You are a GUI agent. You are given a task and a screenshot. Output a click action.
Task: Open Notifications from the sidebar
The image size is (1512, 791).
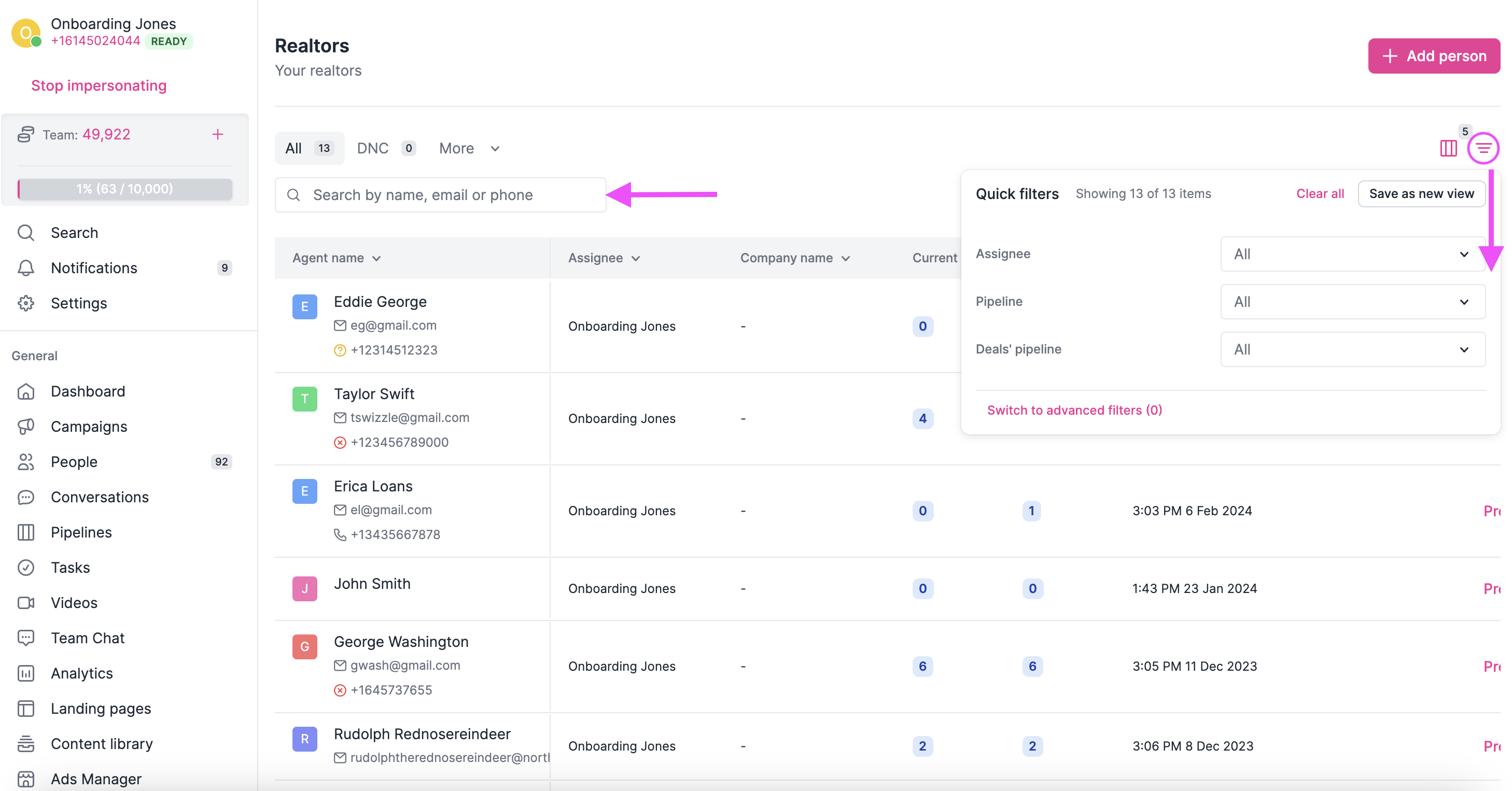[x=93, y=267]
